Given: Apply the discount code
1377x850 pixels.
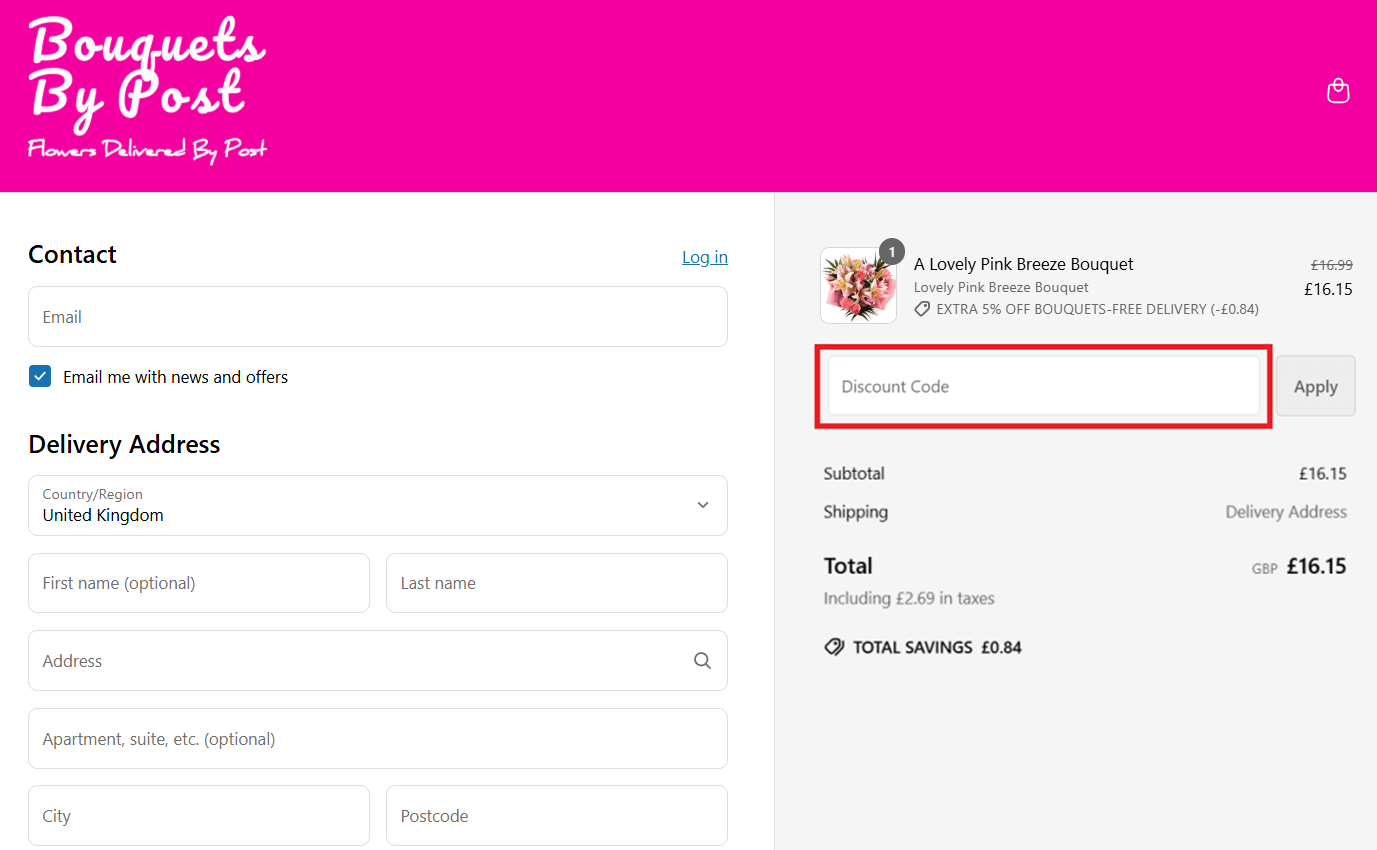Looking at the screenshot, I should (x=1315, y=386).
